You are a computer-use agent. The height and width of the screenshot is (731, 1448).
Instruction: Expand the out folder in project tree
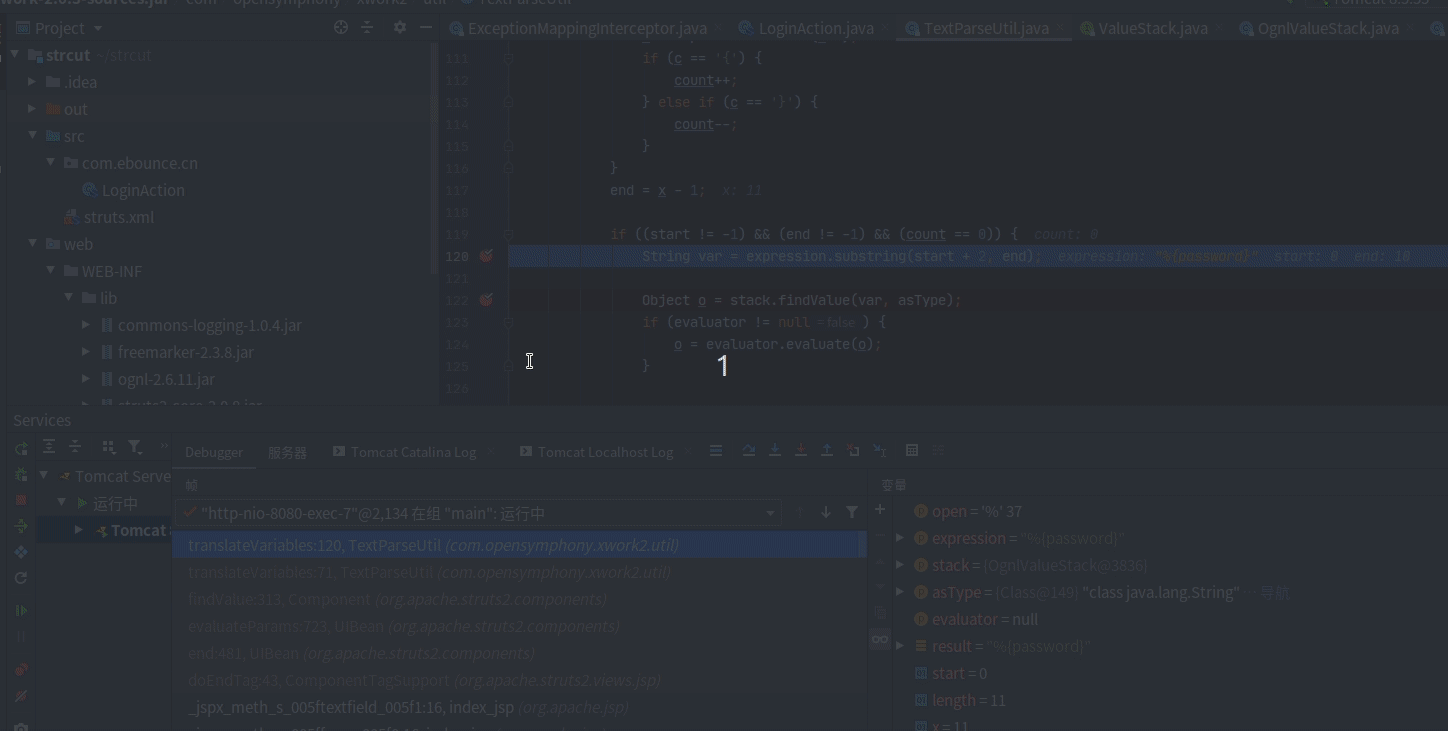[x=33, y=109]
